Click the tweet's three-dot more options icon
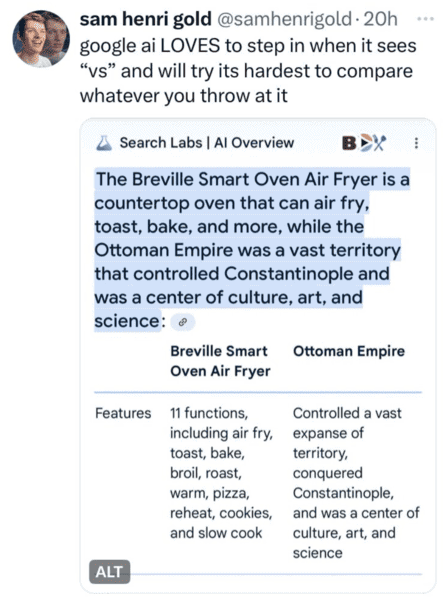Screen dimensions: 448x600 [425, 19]
